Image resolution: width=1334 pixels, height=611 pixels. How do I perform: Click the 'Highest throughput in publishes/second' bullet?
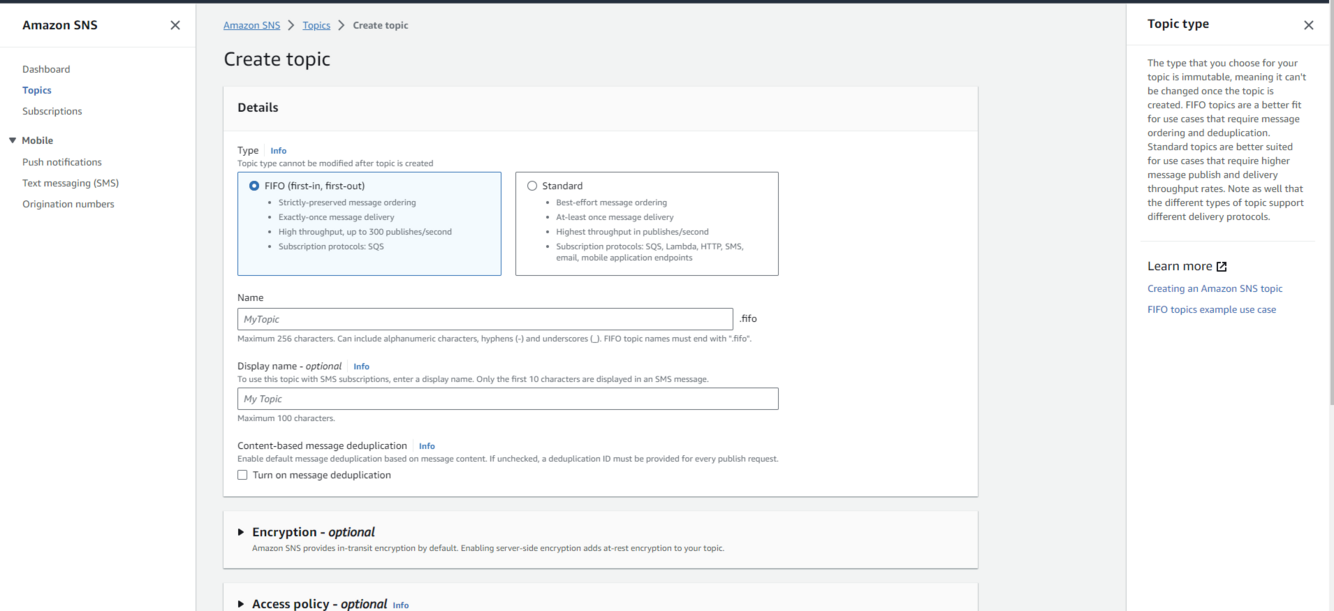(632, 232)
